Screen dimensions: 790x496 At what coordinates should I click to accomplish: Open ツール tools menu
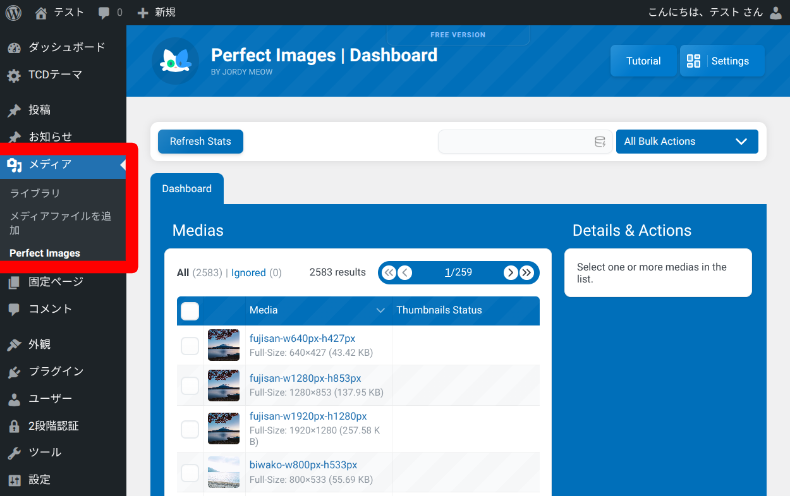(x=63, y=453)
